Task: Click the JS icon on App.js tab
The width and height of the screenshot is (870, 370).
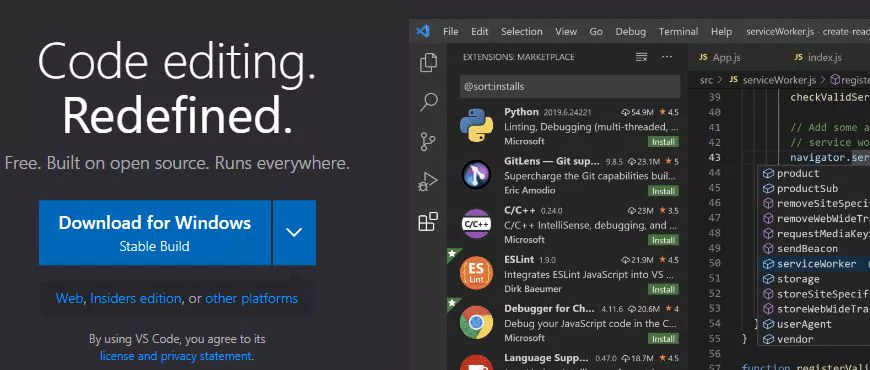Action: tap(703, 58)
